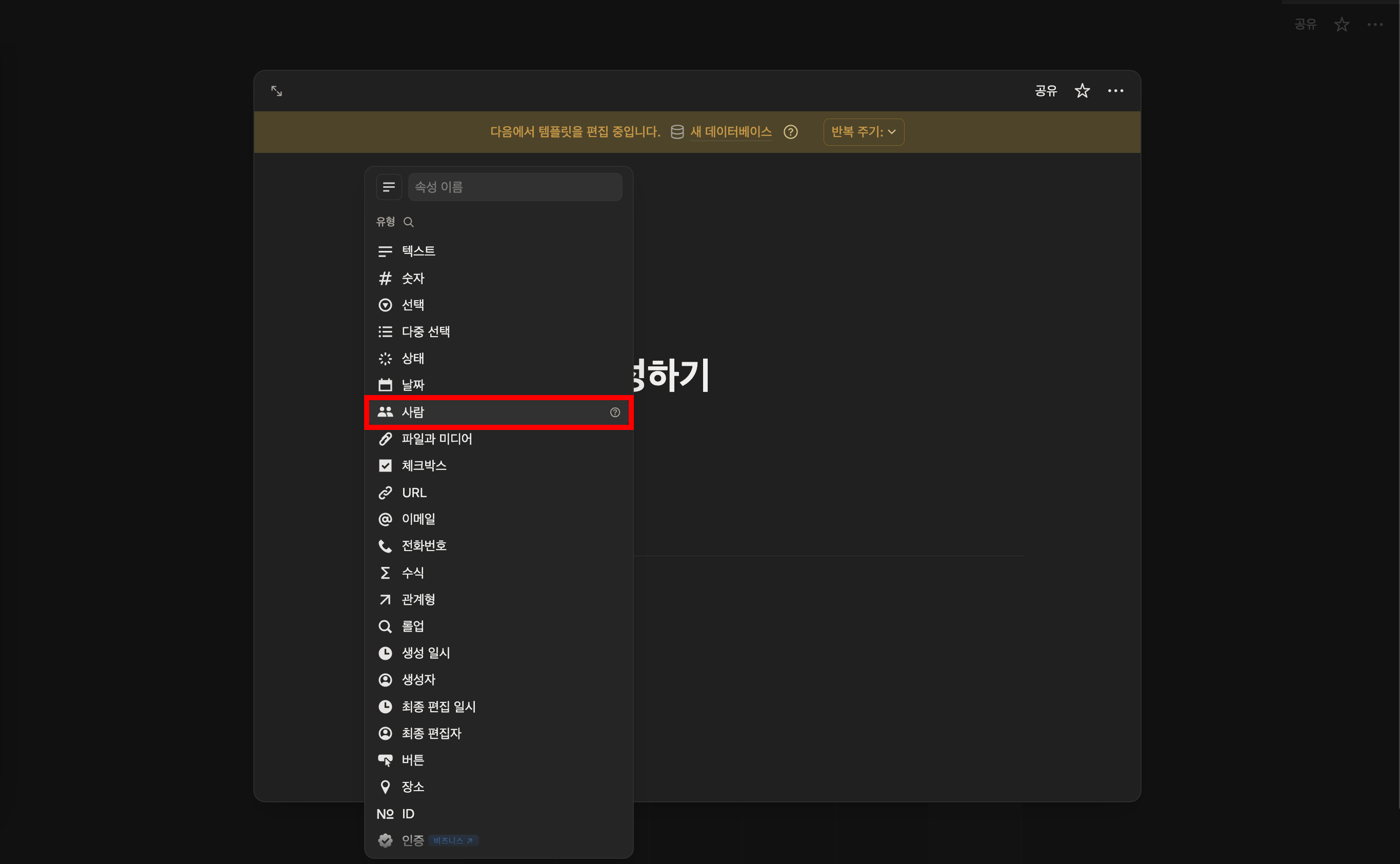Click help icon next to 새 데이터베이스

[x=791, y=132]
